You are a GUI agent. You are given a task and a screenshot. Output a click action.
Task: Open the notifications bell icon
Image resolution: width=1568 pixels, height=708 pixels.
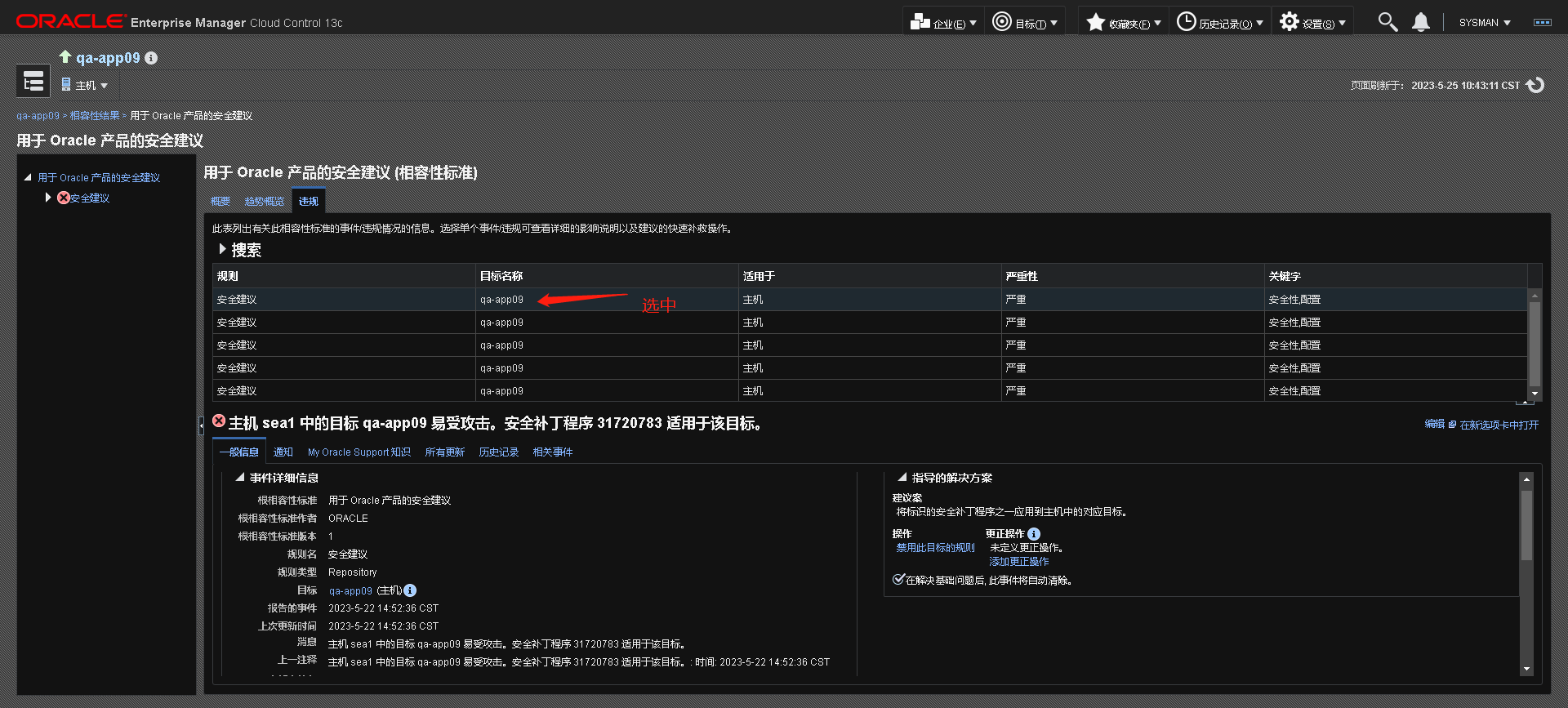coord(1421,22)
